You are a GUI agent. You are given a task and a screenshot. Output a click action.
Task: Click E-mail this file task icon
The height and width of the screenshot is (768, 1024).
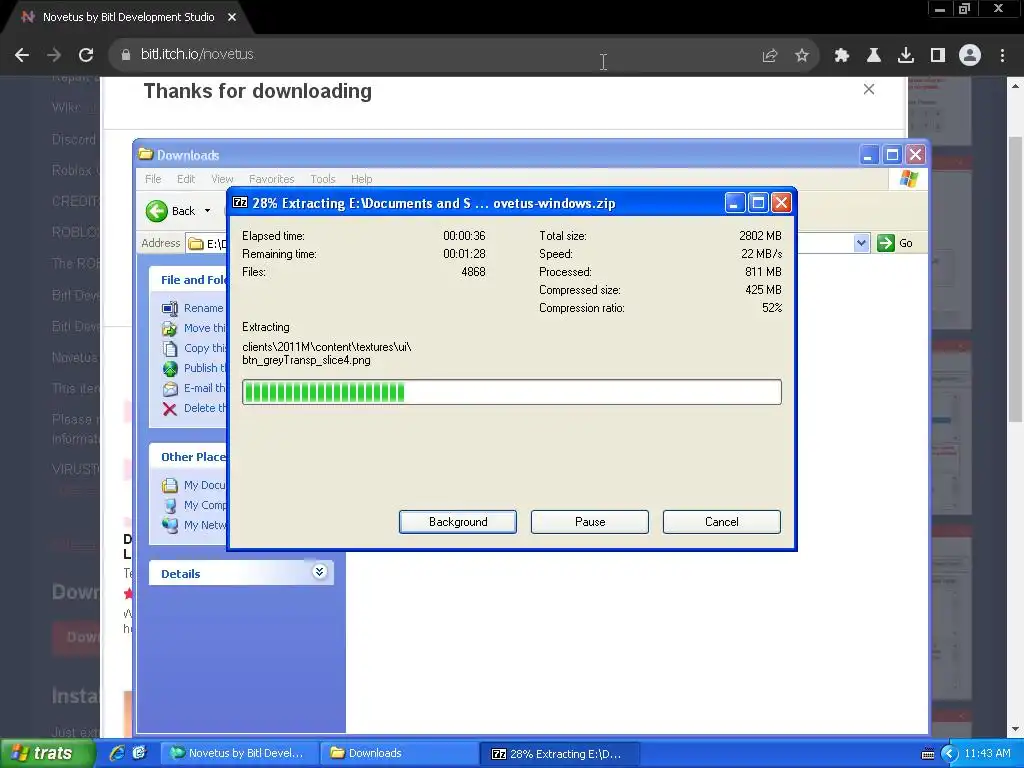click(170, 389)
